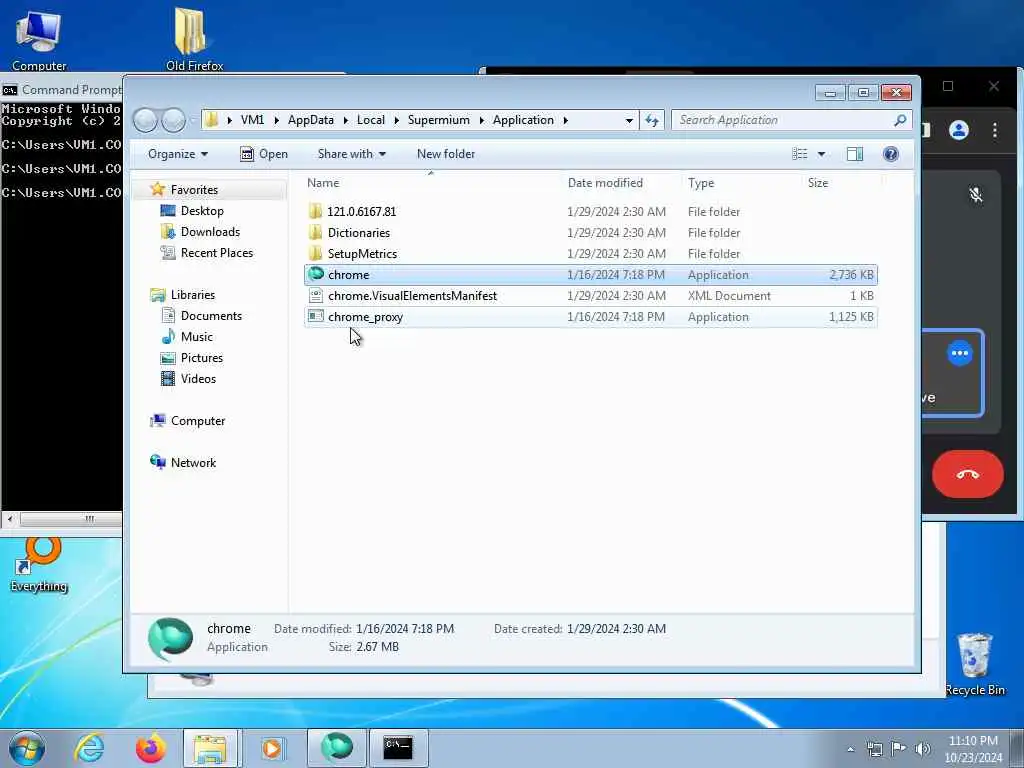Expand the arrow after AppData in breadcrumb

[345, 120]
